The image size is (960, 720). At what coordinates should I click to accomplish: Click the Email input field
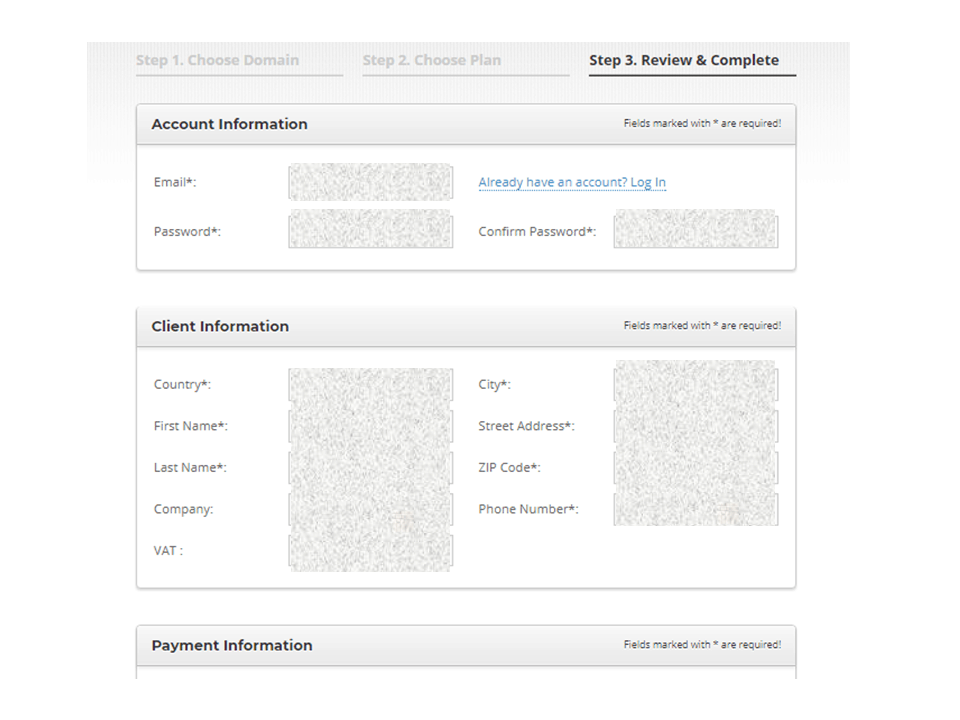[x=370, y=182]
